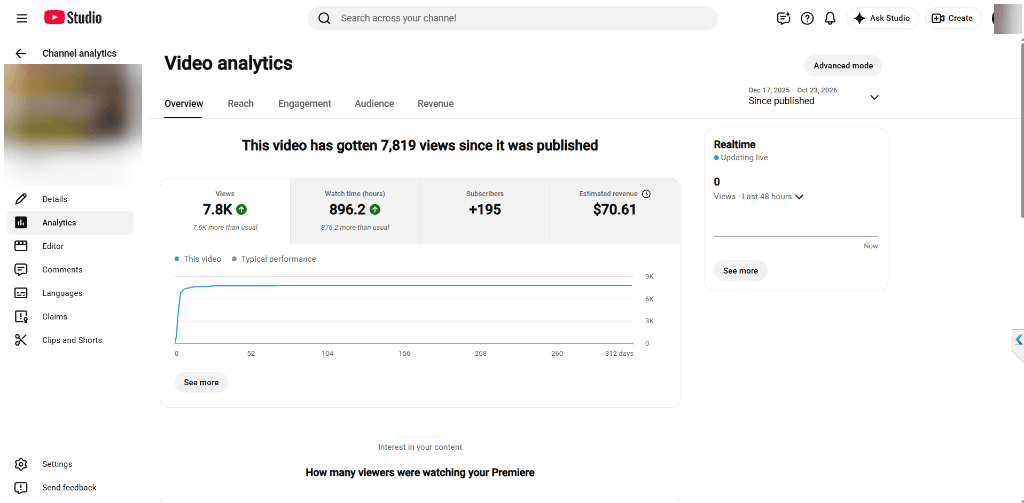Click the Details pencil icon
This screenshot has width=1024, height=503.
(21, 199)
